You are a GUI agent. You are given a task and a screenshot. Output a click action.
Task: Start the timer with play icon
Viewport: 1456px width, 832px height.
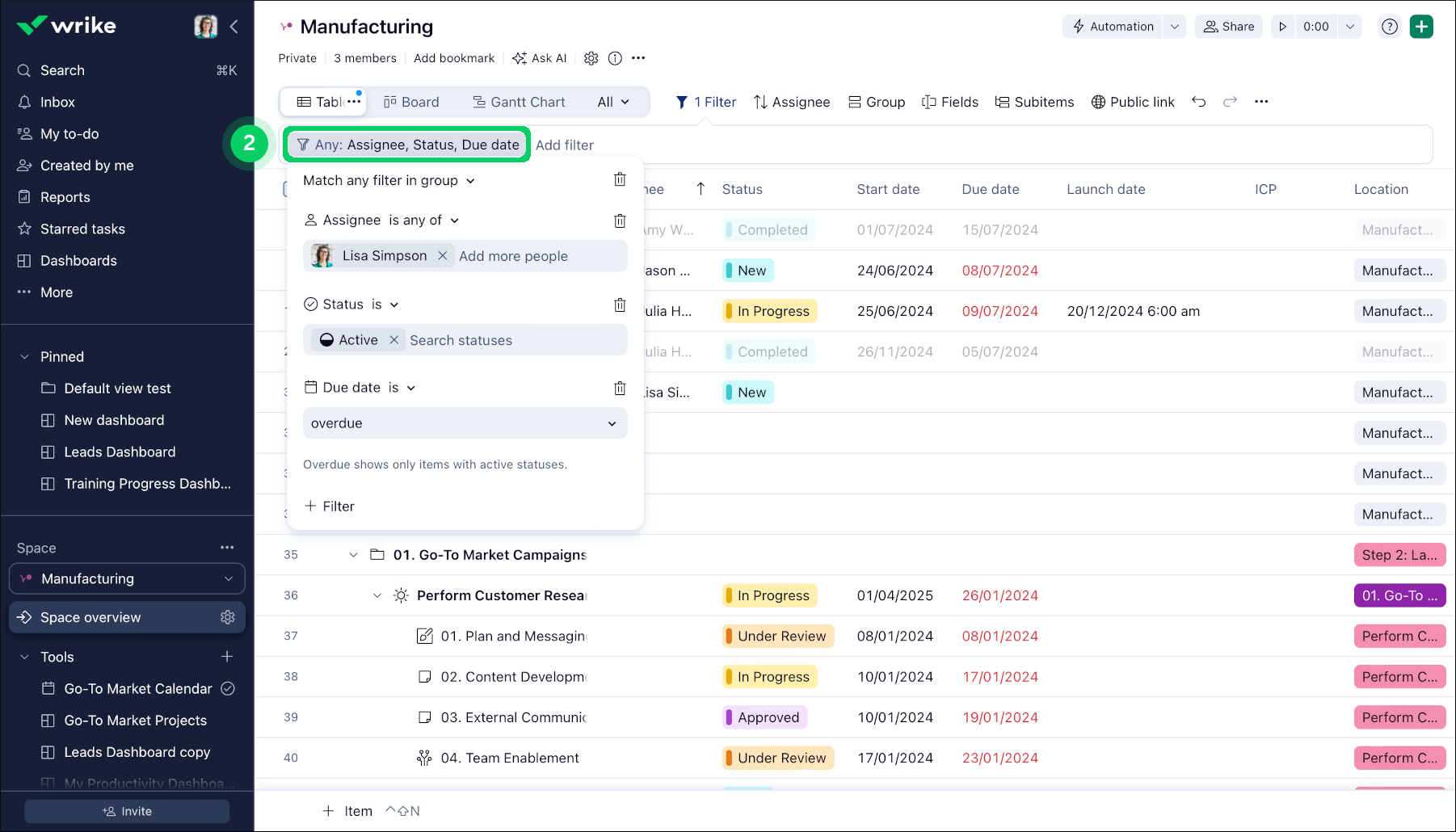coord(1282,27)
